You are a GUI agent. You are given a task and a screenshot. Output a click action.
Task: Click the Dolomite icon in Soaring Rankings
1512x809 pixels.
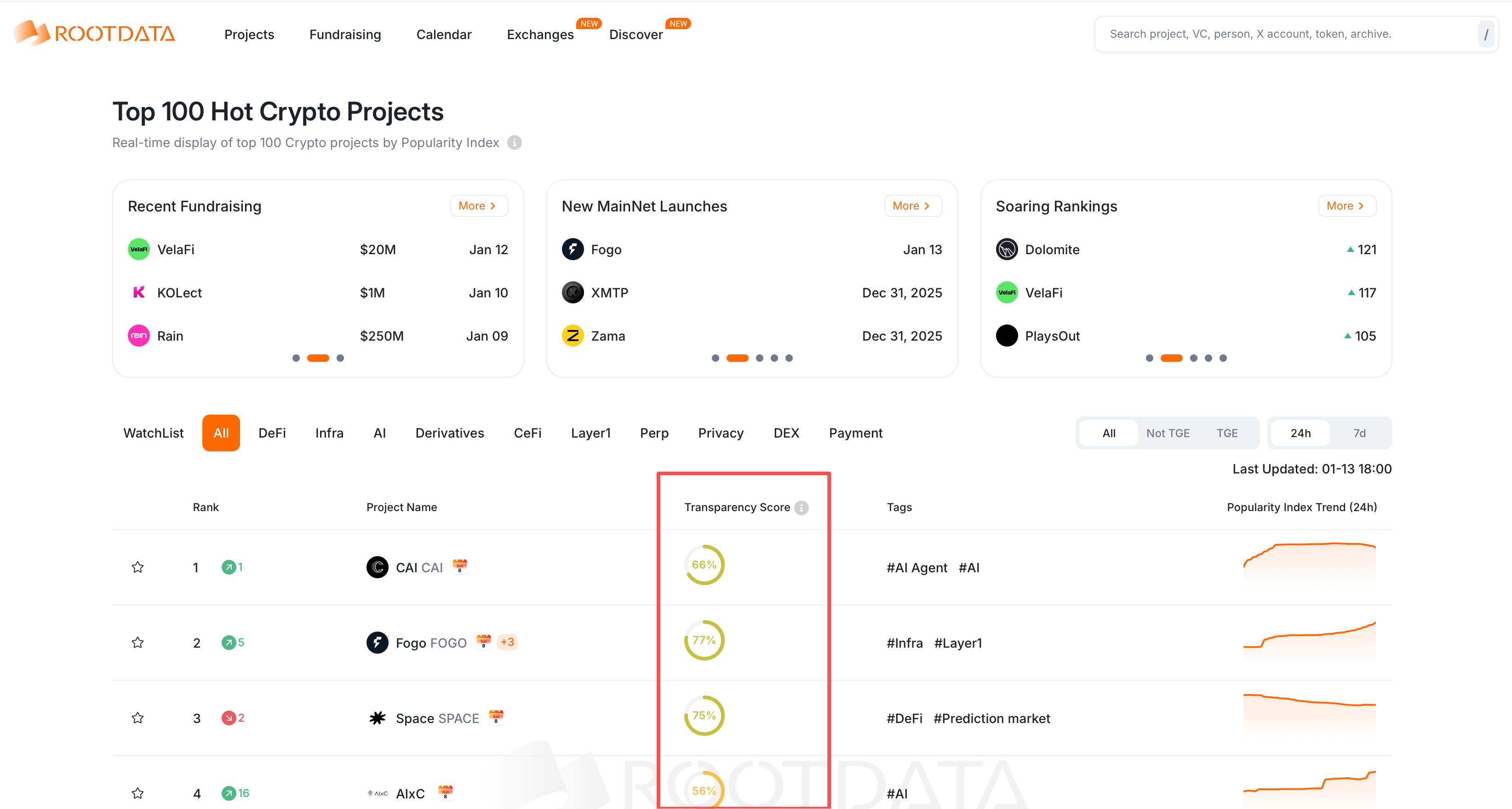tap(1007, 249)
